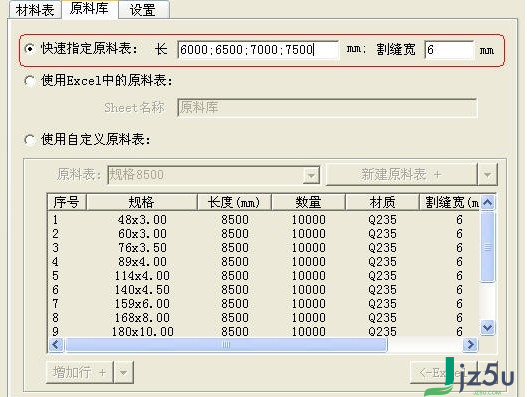527x397 pixels.
Task: Click the table scroll up arrow
Action: point(487,202)
